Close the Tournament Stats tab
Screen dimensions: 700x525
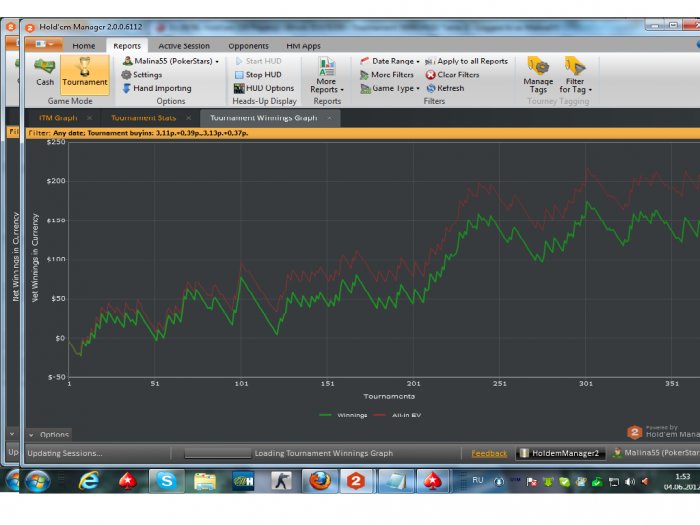pos(188,118)
